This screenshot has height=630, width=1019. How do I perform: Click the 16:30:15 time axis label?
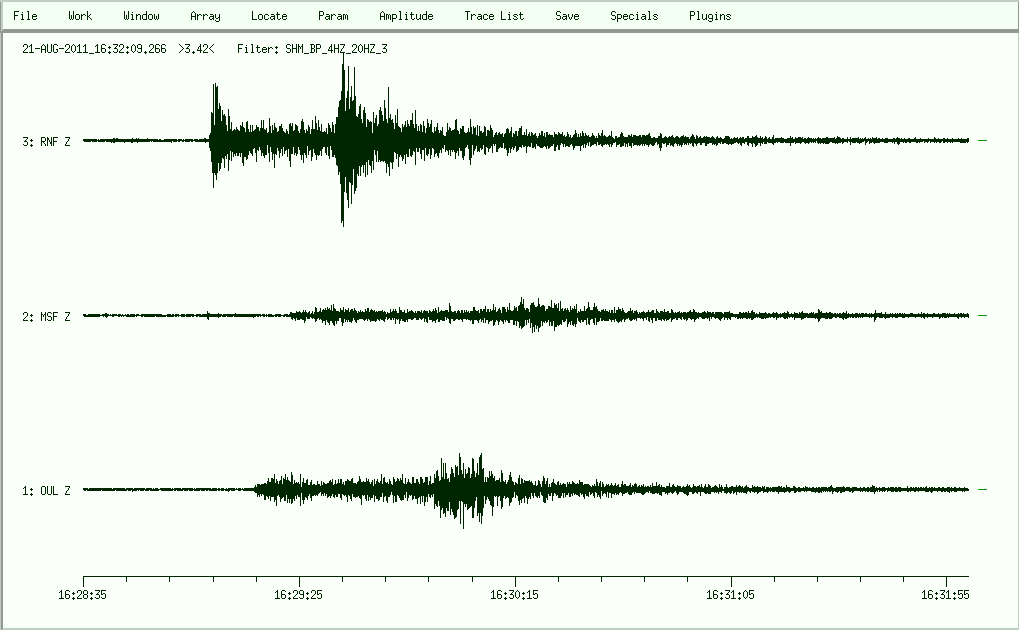tap(515, 594)
